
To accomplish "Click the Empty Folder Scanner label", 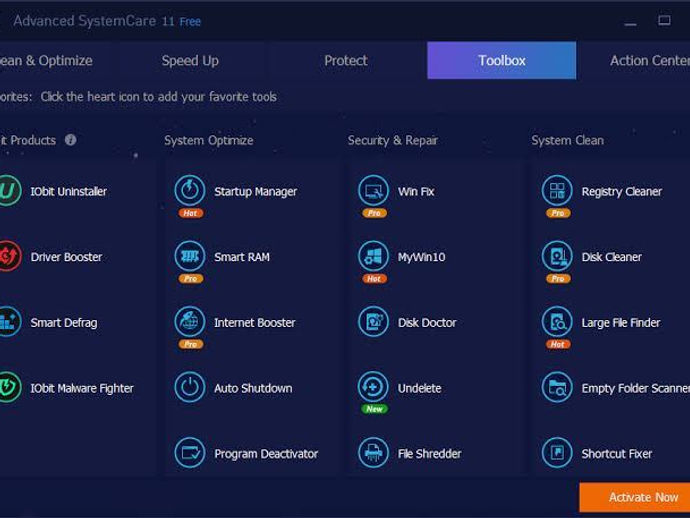I will [x=635, y=388].
